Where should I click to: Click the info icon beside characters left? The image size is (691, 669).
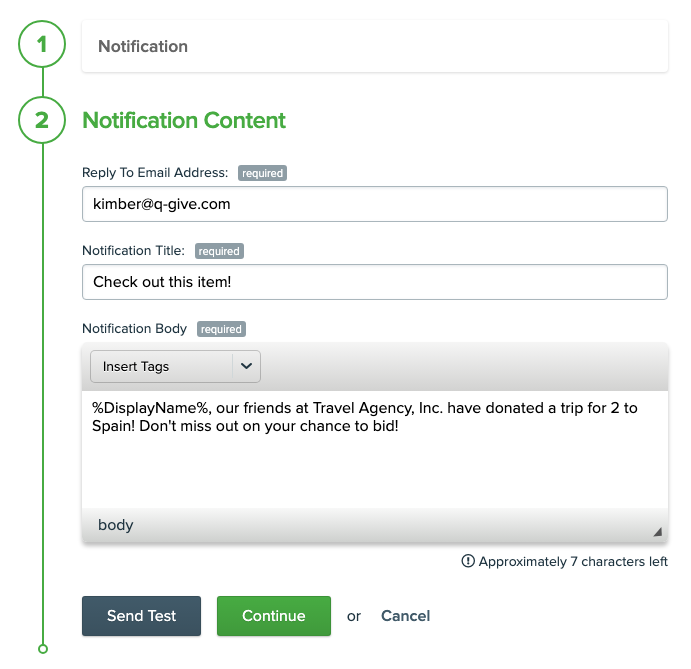[x=467, y=561]
